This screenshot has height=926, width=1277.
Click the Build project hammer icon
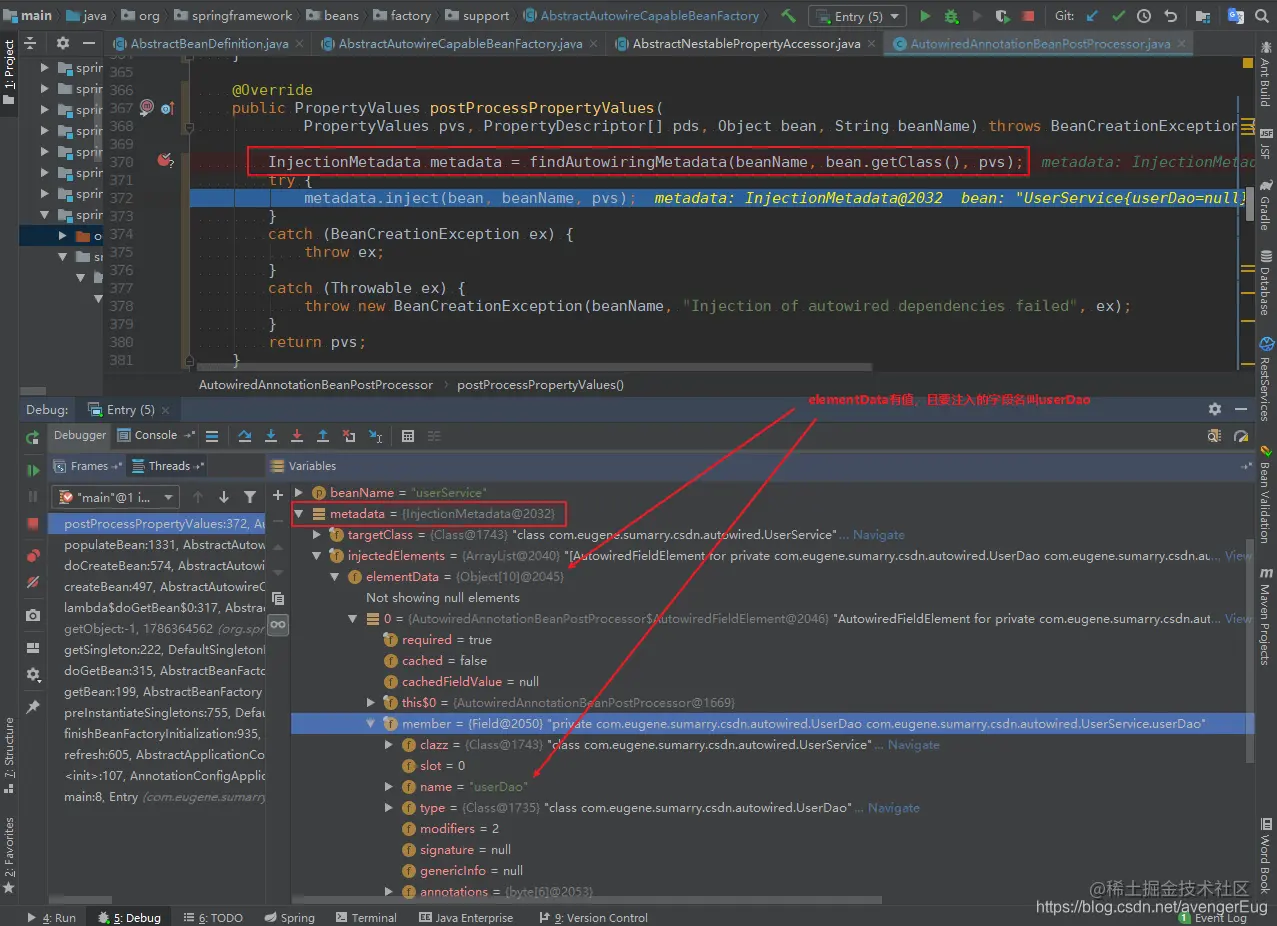click(789, 16)
